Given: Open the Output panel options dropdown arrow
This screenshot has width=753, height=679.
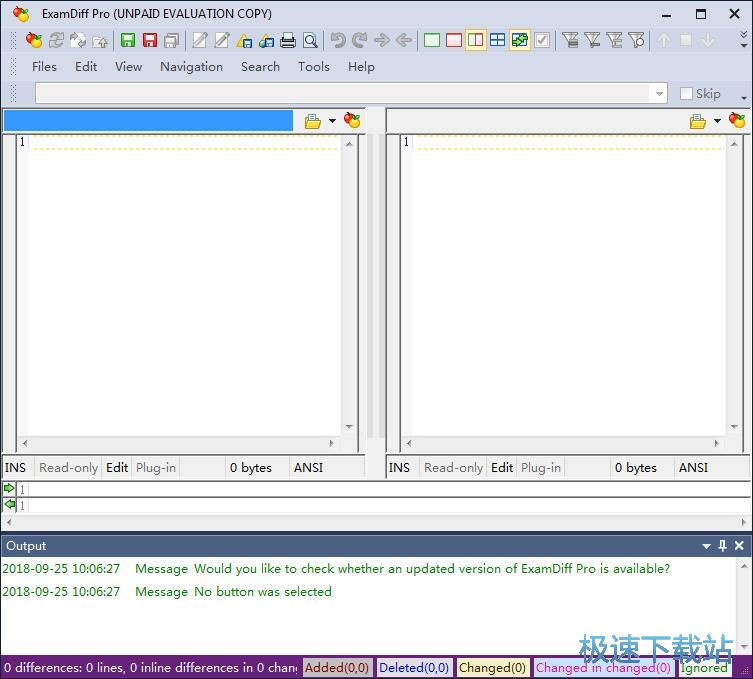Looking at the screenshot, I should (707, 546).
